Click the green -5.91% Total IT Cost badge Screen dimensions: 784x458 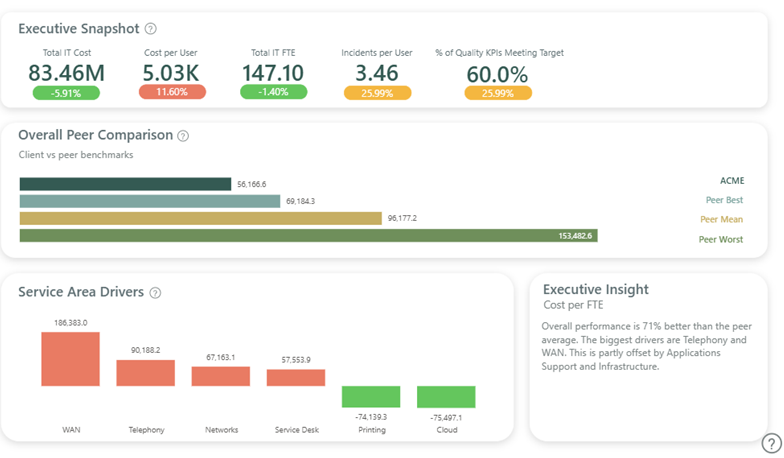point(66,92)
